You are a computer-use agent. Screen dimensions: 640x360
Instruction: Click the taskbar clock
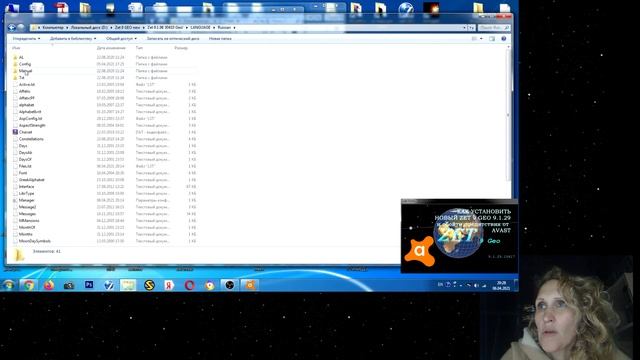[x=501, y=285]
